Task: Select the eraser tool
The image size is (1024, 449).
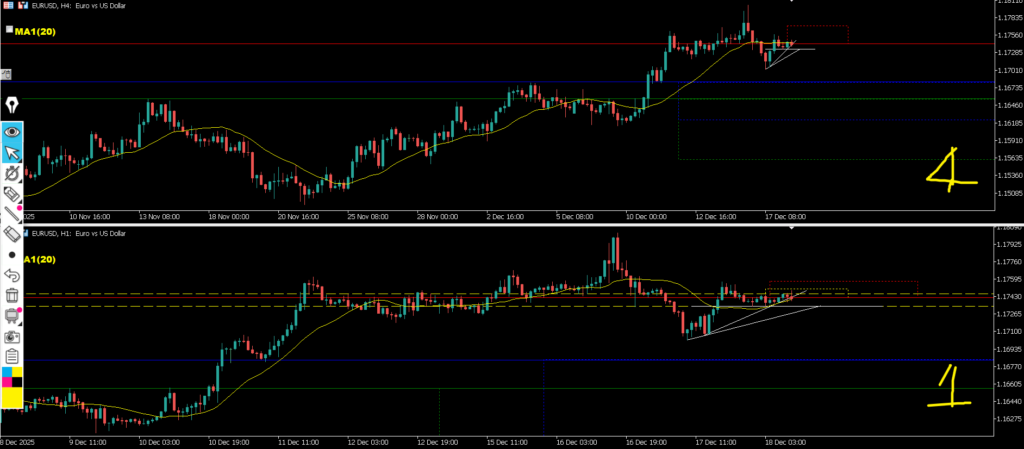Action: (x=12, y=234)
